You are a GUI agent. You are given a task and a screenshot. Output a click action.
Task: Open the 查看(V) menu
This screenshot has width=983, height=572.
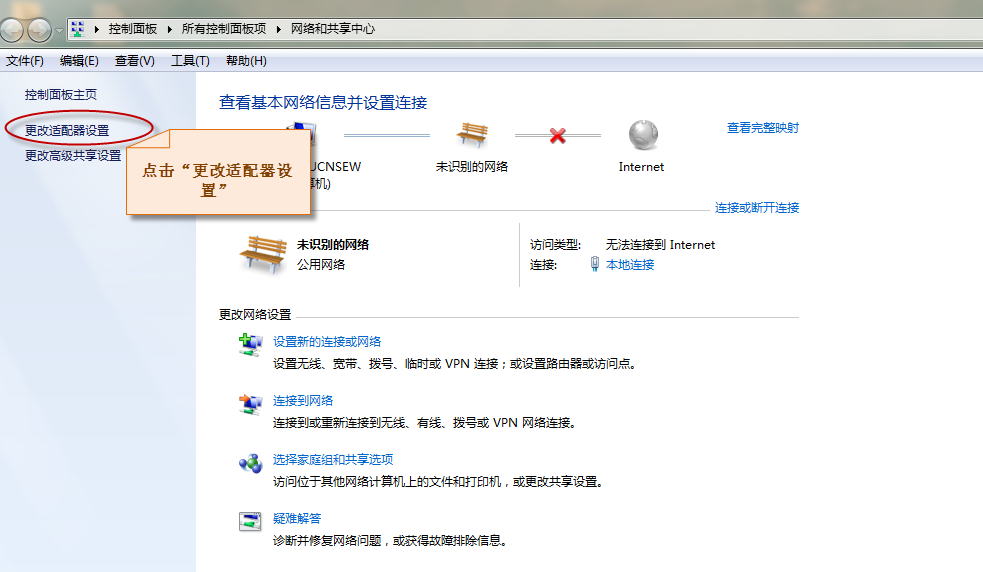point(135,61)
